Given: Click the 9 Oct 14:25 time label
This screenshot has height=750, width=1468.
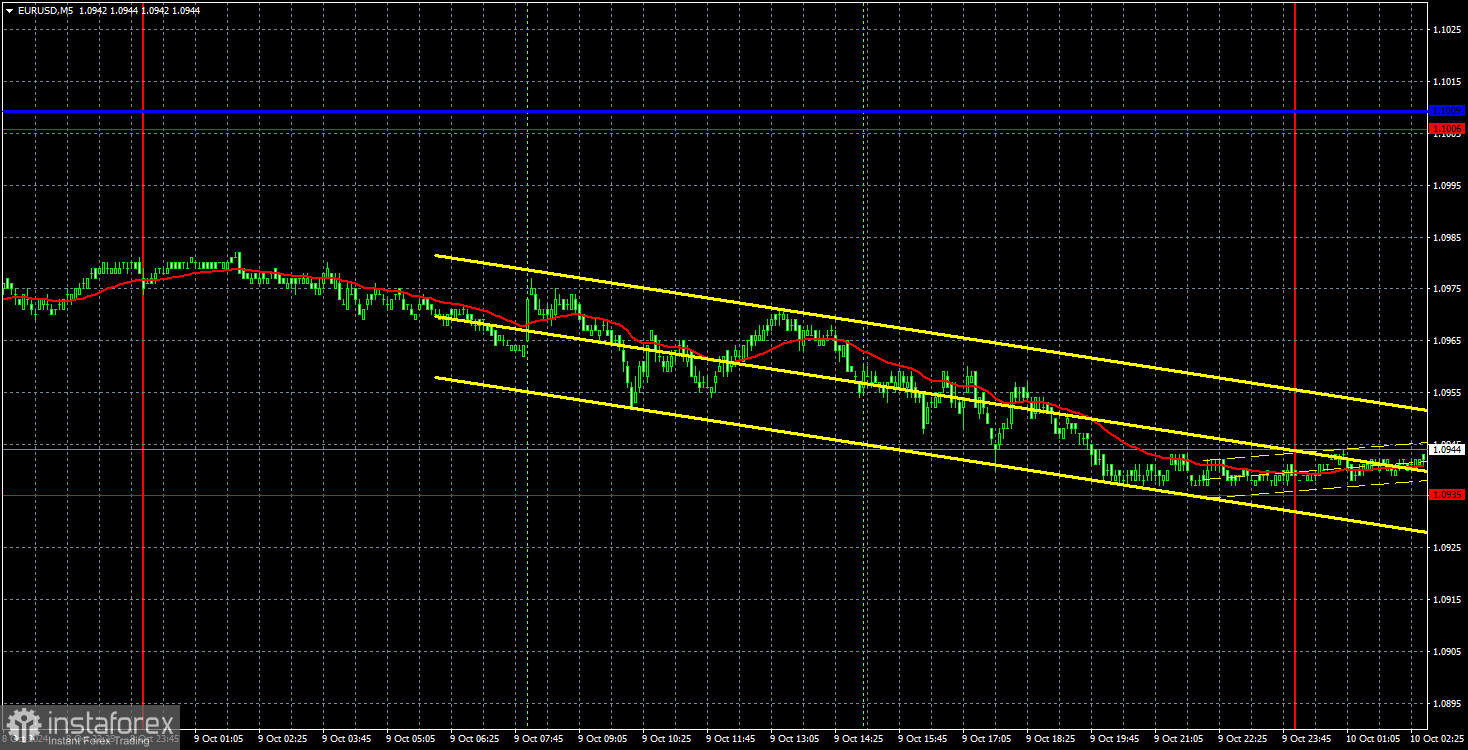Looking at the screenshot, I should (859, 740).
